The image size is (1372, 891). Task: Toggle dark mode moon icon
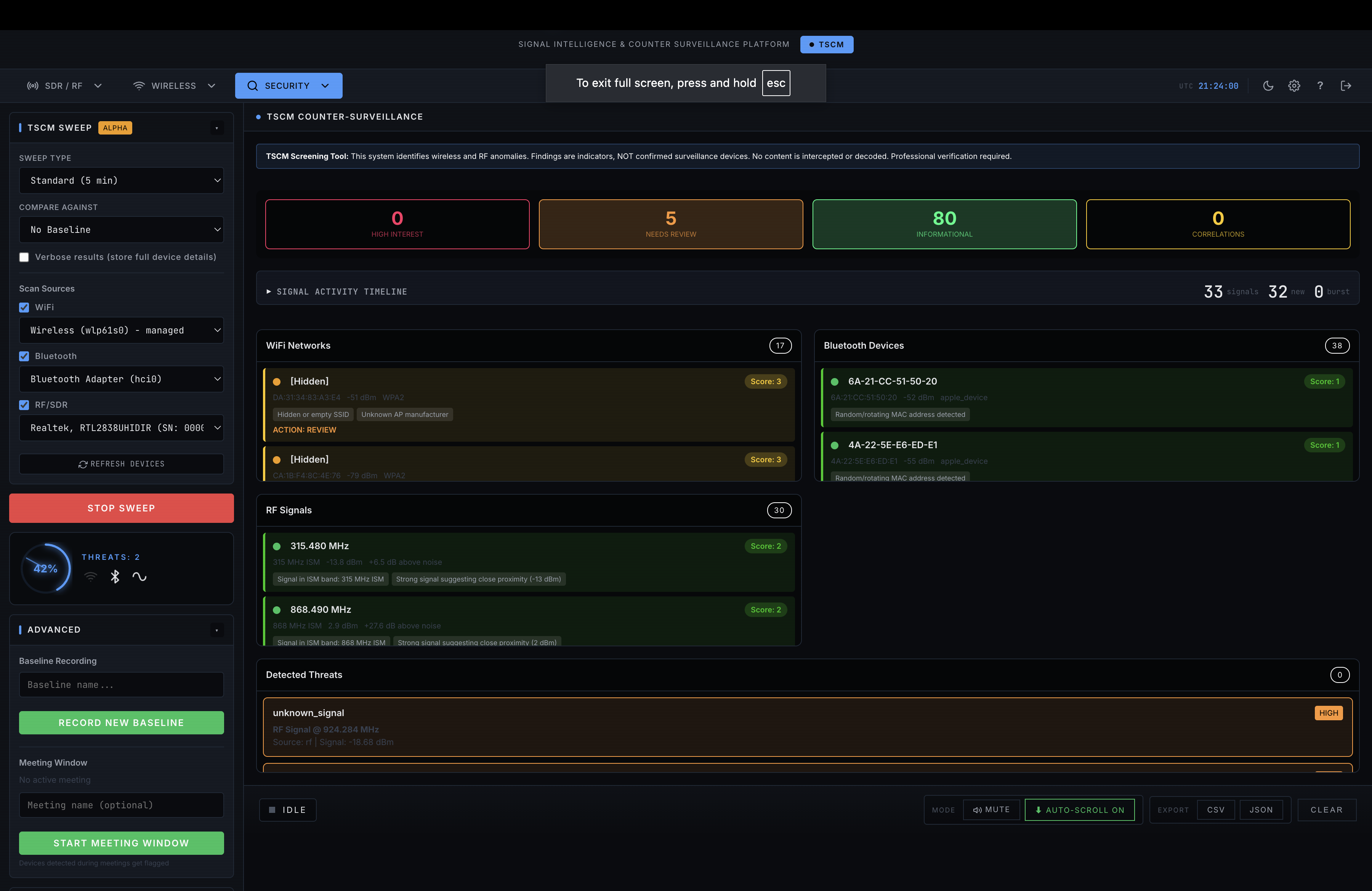click(x=1268, y=86)
